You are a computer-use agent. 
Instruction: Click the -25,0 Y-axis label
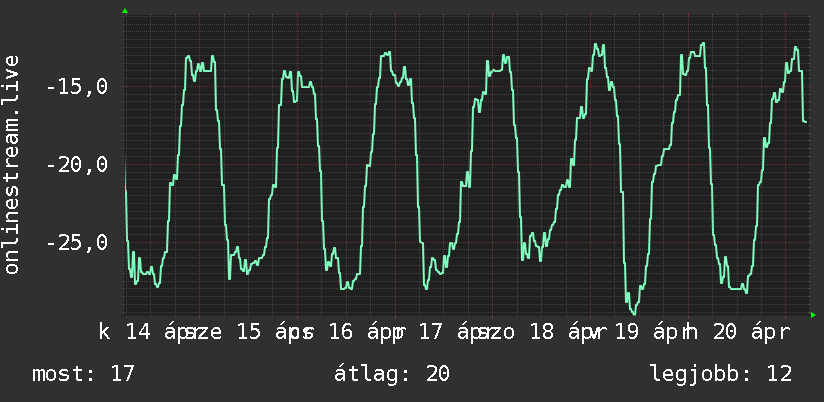tap(77, 243)
